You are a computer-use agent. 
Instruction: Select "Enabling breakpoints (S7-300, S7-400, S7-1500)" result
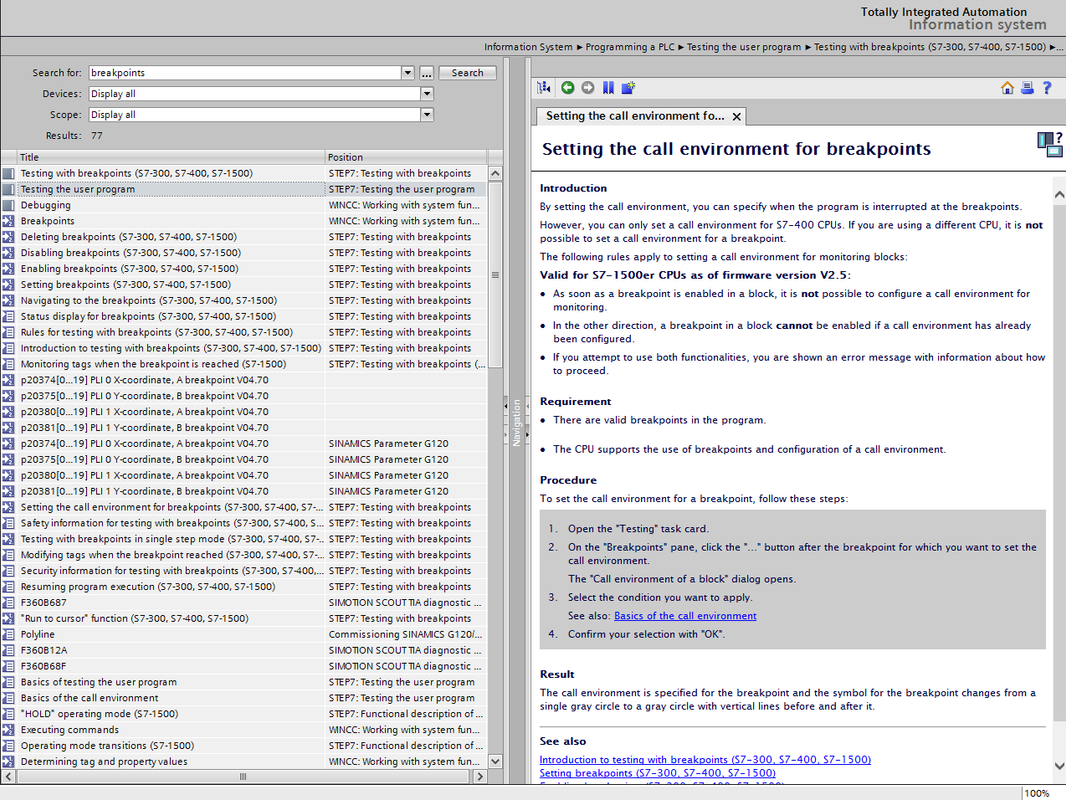(x=245, y=268)
